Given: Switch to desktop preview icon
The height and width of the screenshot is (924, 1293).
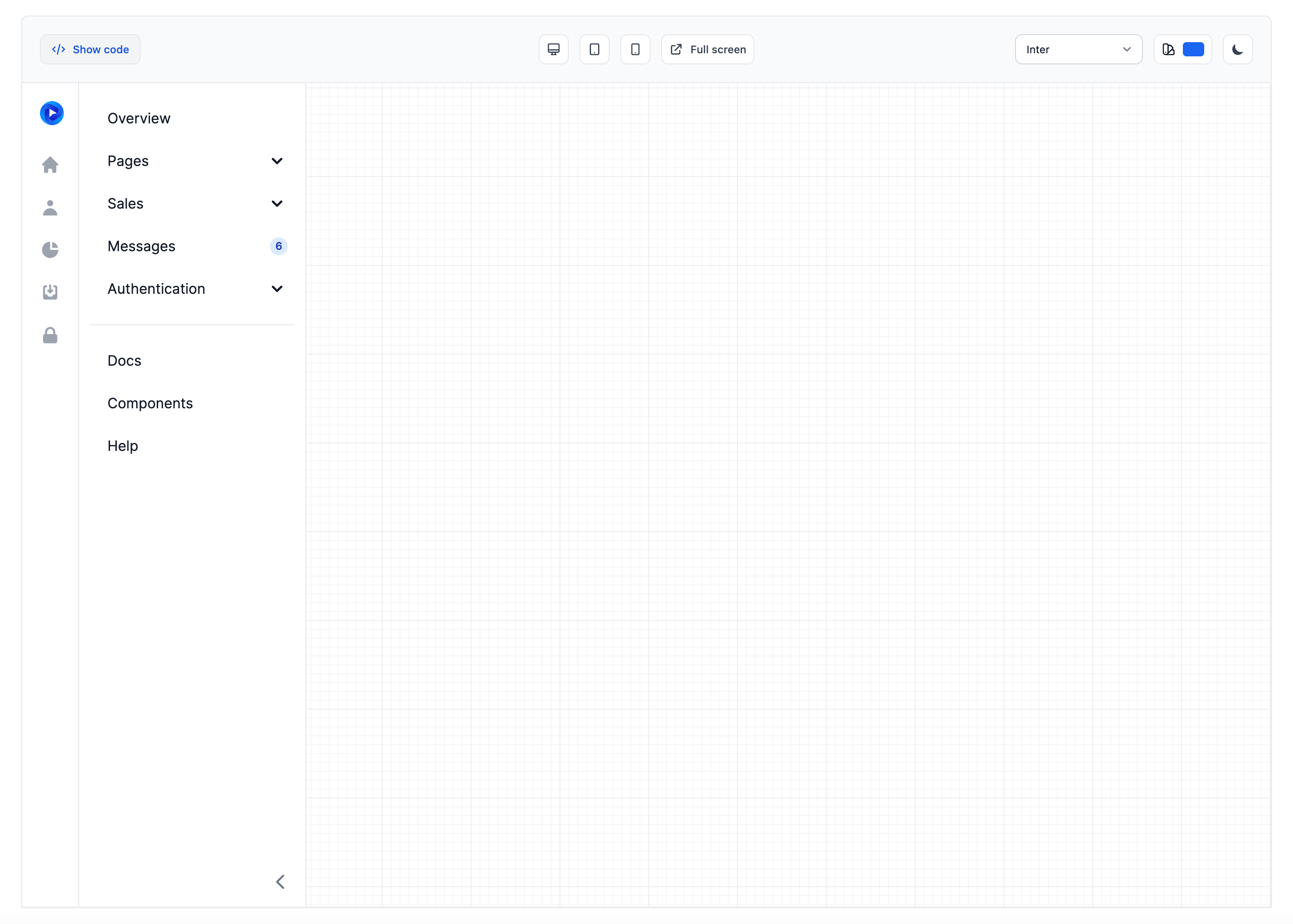Looking at the screenshot, I should click(553, 50).
